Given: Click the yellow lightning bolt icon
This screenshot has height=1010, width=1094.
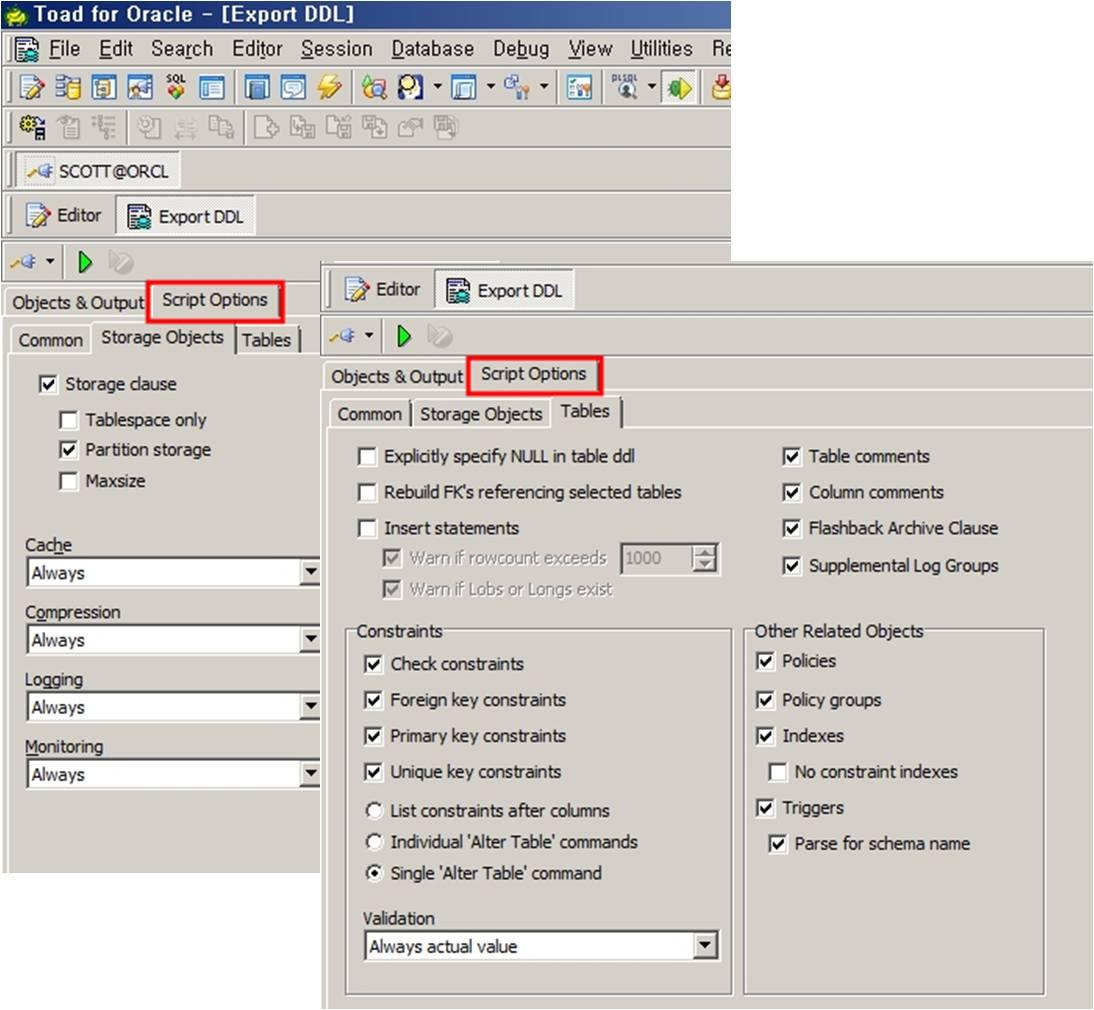Looking at the screenshot, I should click(x=329, y=88).
